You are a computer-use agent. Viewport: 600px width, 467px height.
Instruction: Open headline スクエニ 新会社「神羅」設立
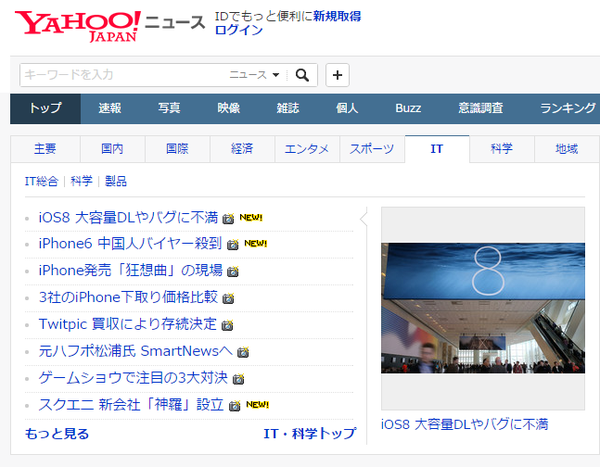131,405
